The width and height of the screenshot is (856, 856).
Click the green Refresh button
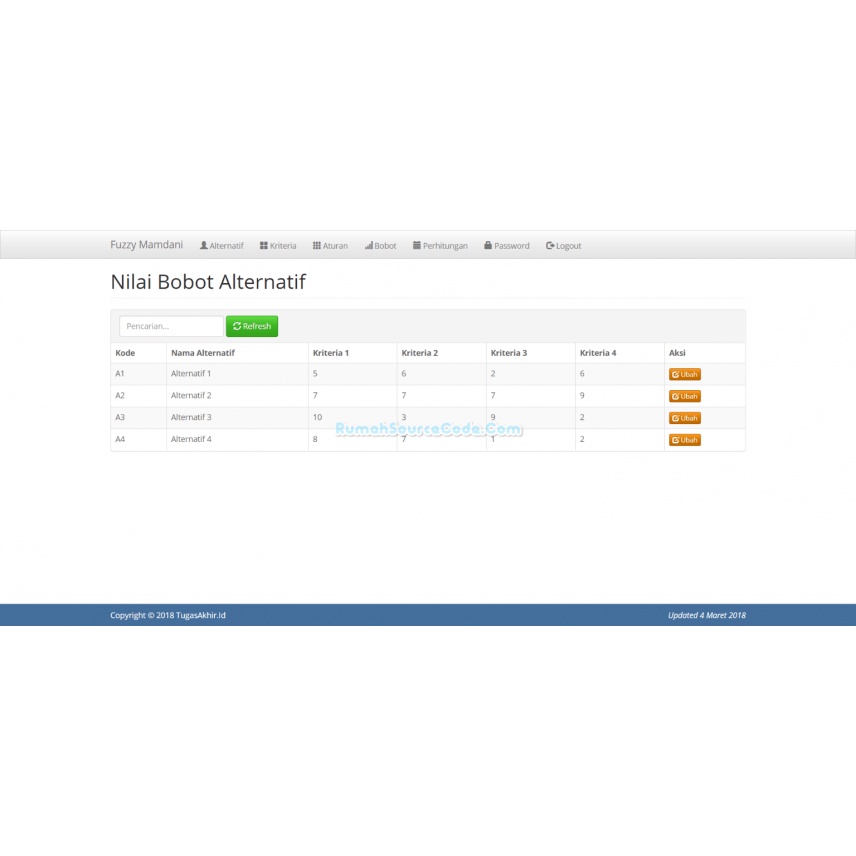[x=252, y=326]
